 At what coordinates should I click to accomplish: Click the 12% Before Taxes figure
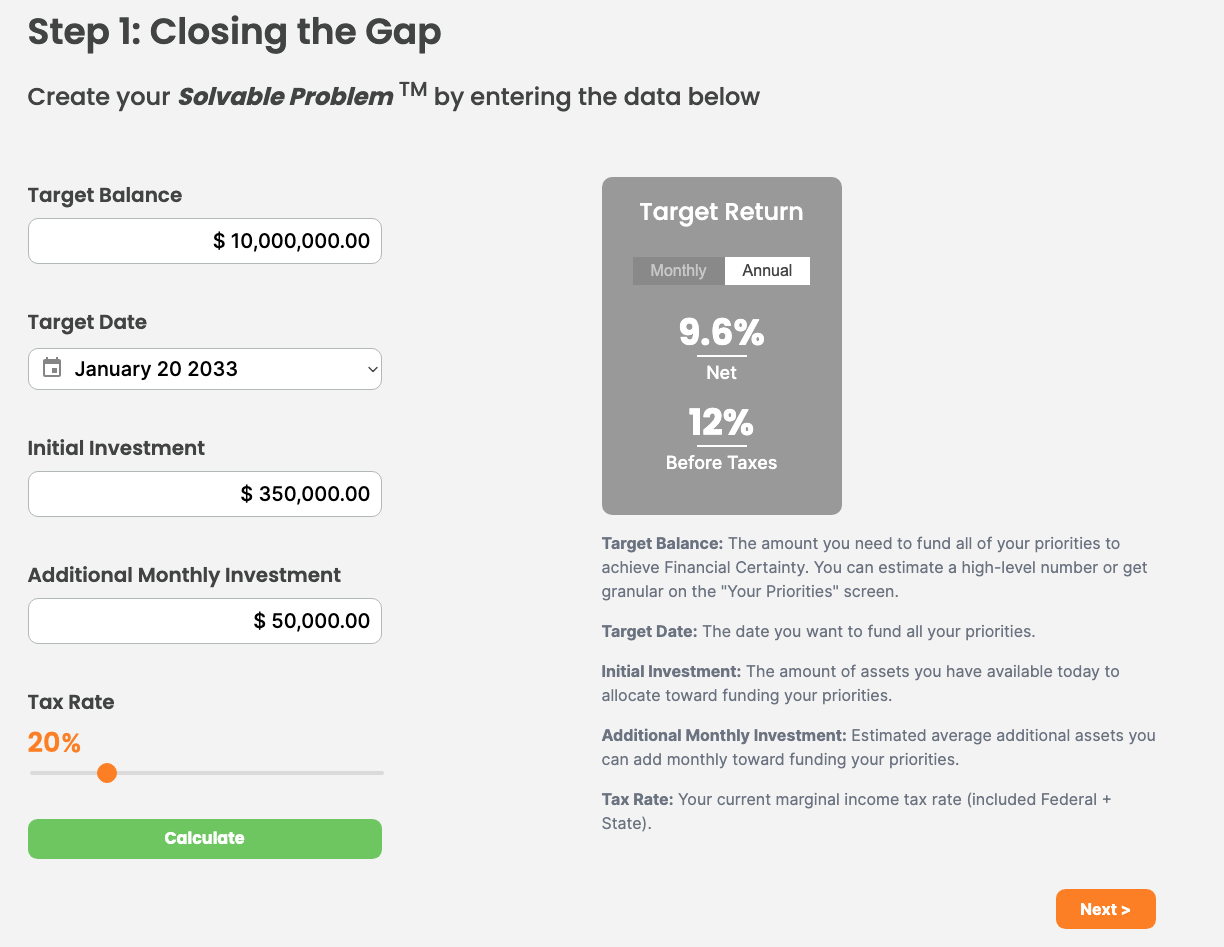[721, 423]
